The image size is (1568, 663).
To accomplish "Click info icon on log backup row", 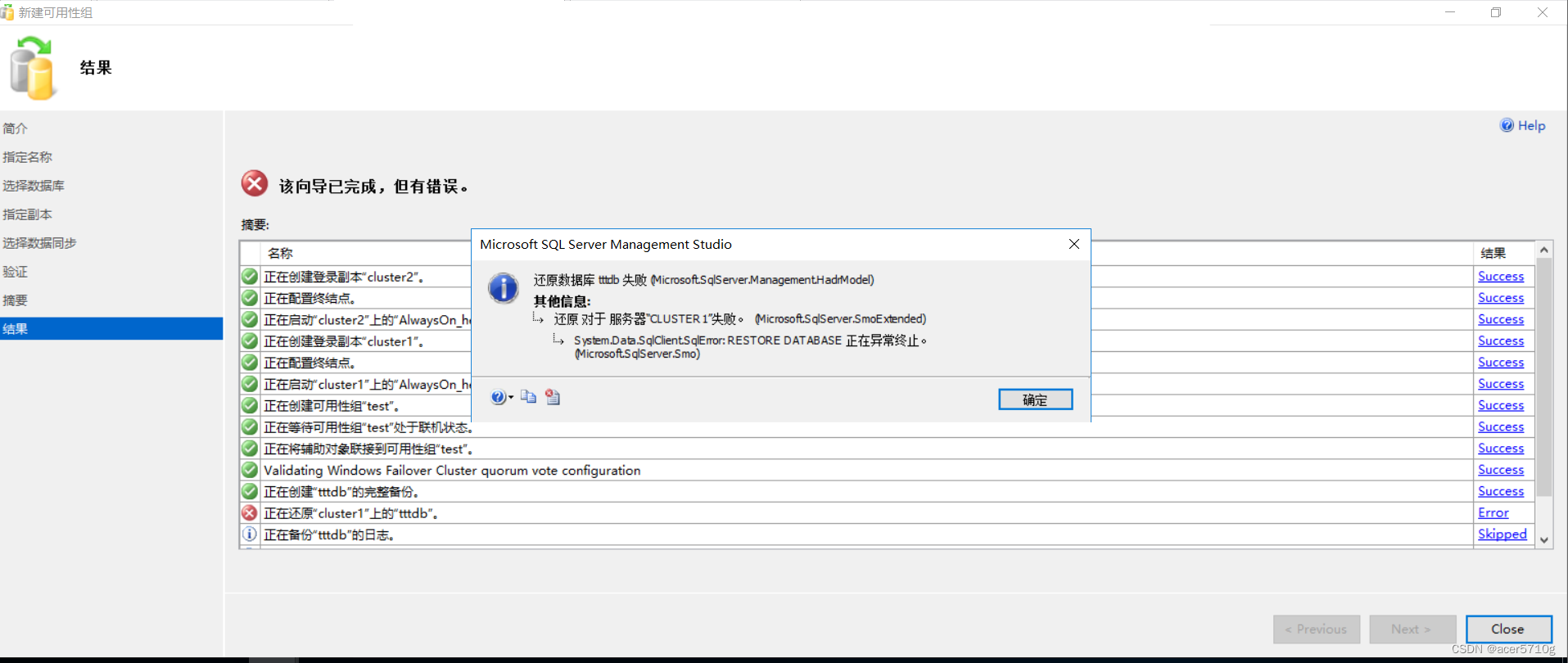I will click(250, 534).
